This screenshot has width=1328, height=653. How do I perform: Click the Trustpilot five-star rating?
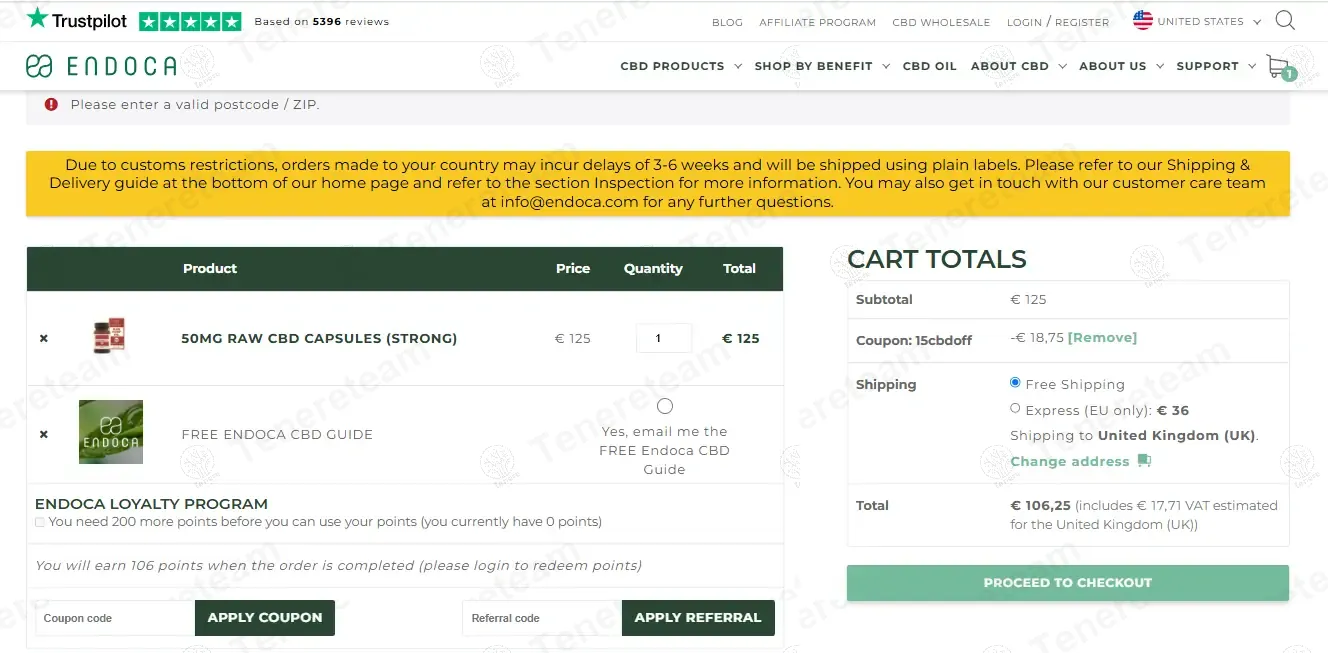(190, 21)
